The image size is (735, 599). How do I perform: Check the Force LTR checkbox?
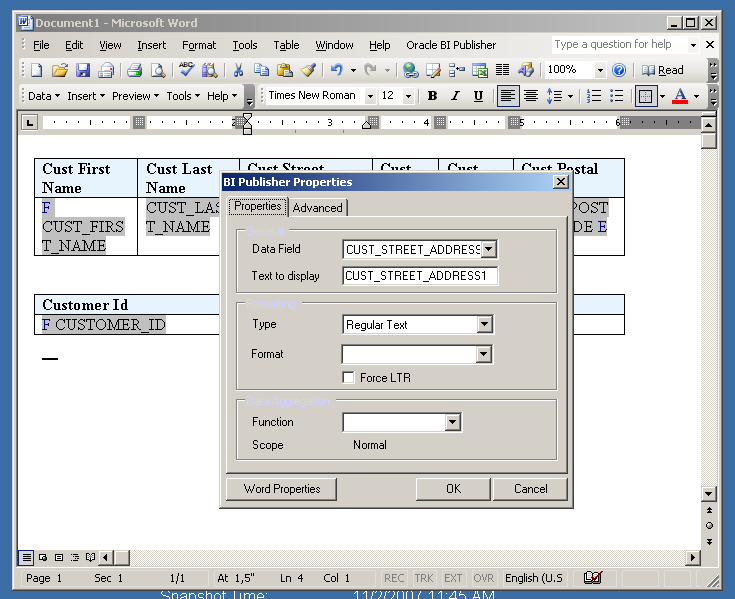(x=348, y=377)
